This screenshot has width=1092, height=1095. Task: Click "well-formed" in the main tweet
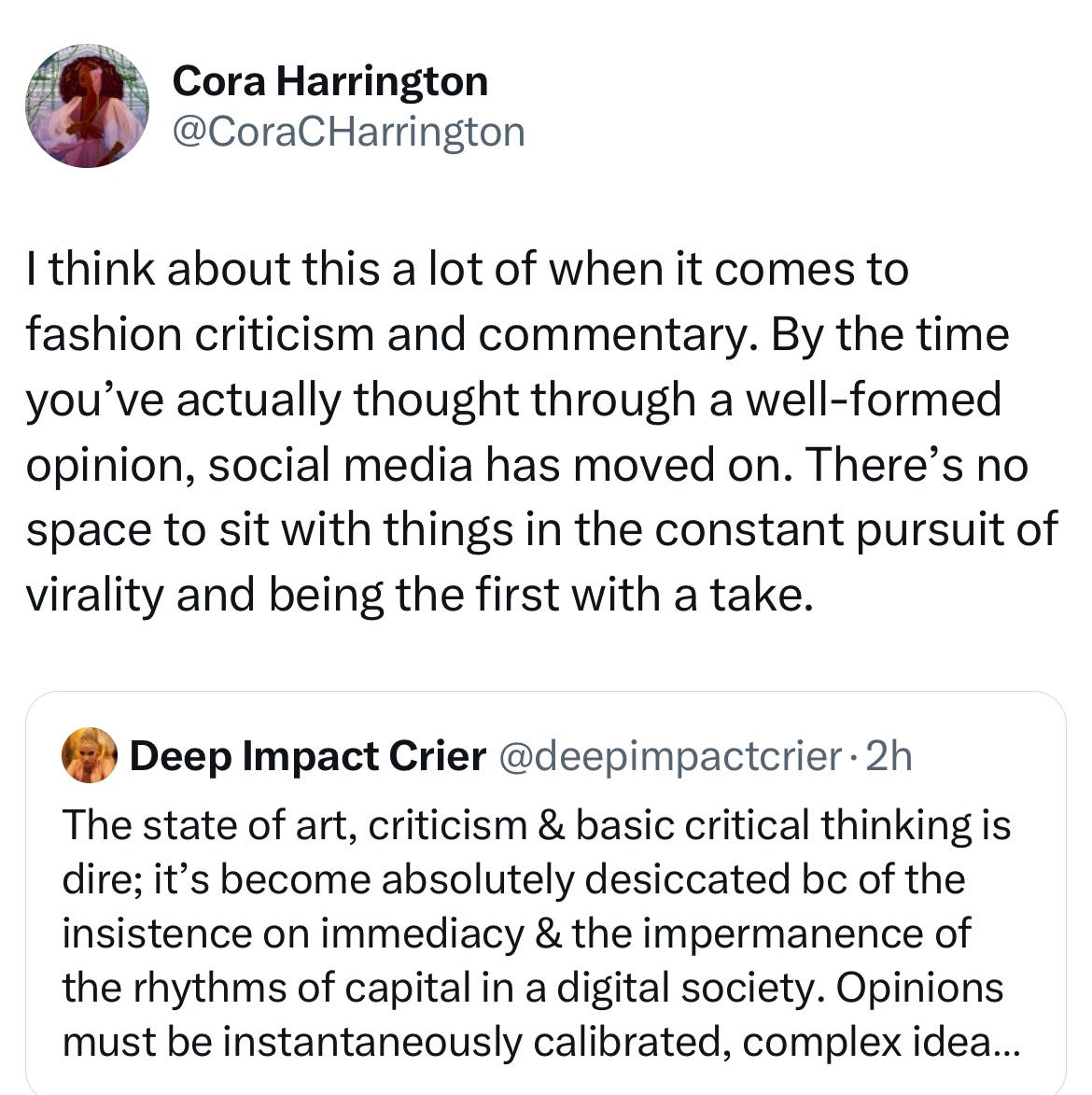(x=880, y=400)
